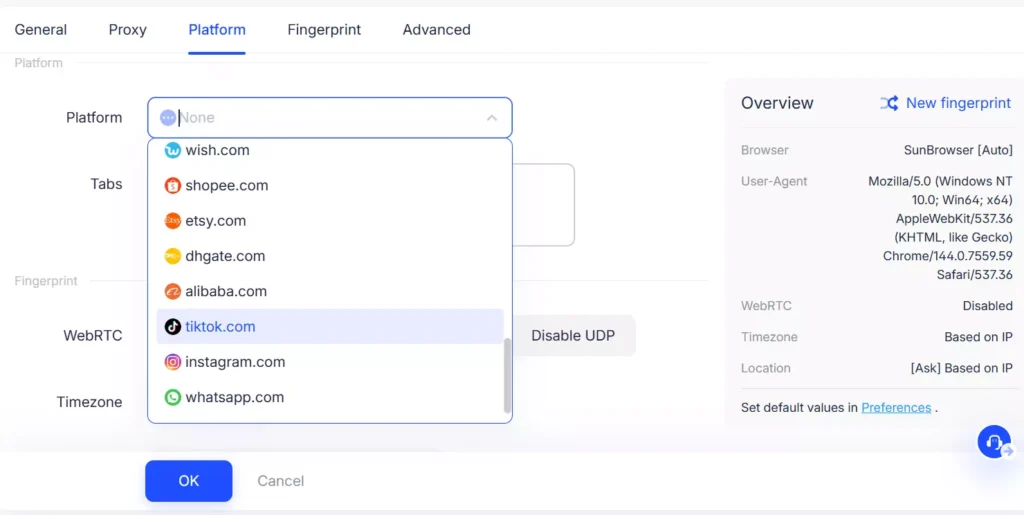Open the support headset chat bubble

point(994,441)
